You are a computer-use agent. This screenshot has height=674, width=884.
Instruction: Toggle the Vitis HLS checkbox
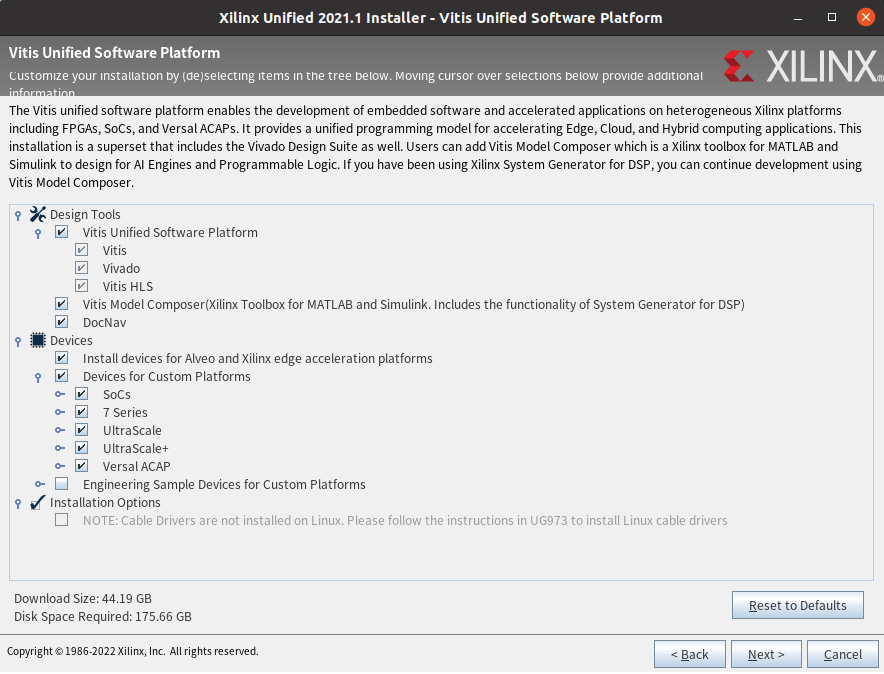82,286
